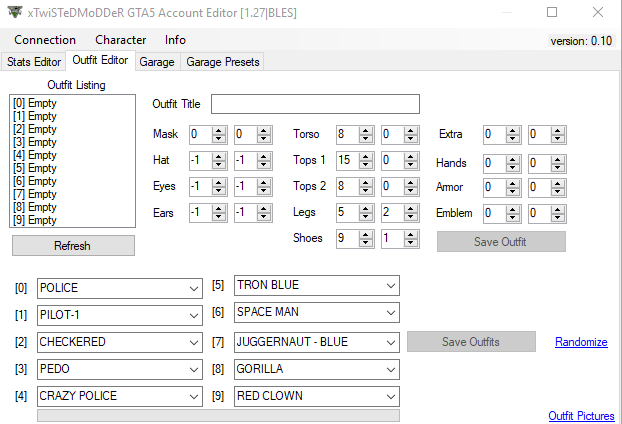Focus the Outfit Title text field
This screenshot has width=622, height=424.
[315, 104]
